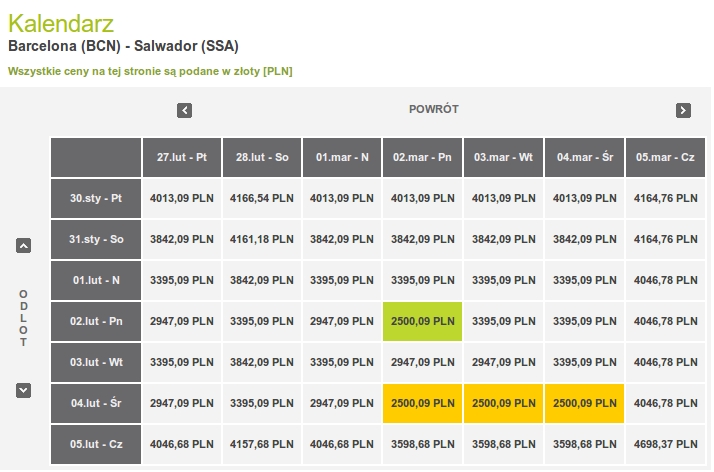Screen dimensions: 714x472
Task: Choose 3842,09 PLN for 31.sty returning 27.lut
Action: [x=182, y=239]
